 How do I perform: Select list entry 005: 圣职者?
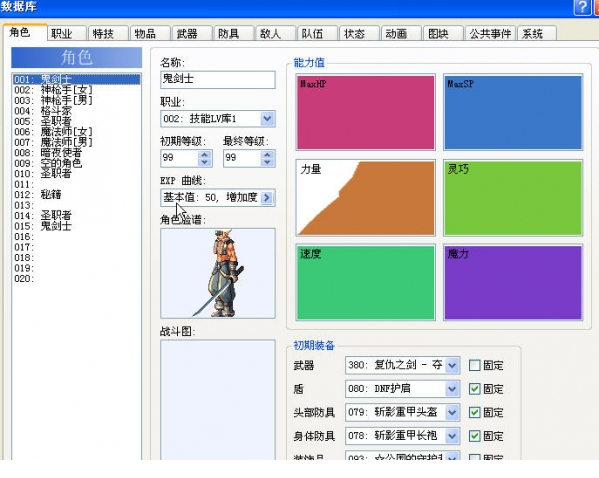pos(76,122)
